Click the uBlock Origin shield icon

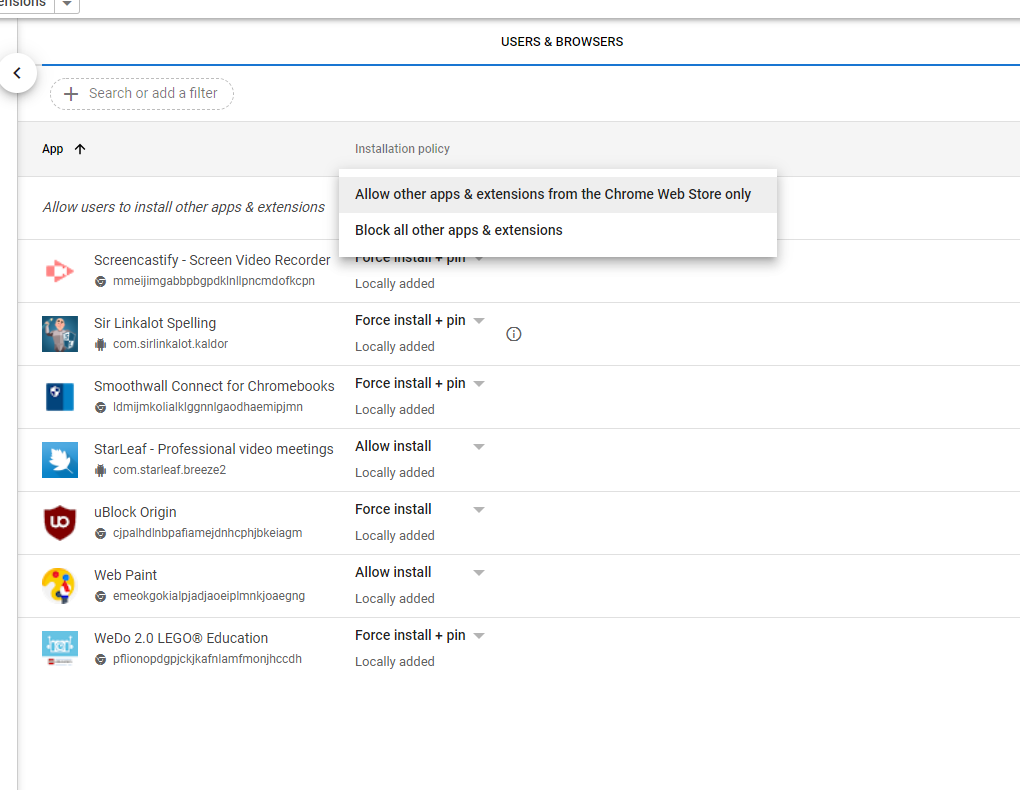tap(60, 523)
